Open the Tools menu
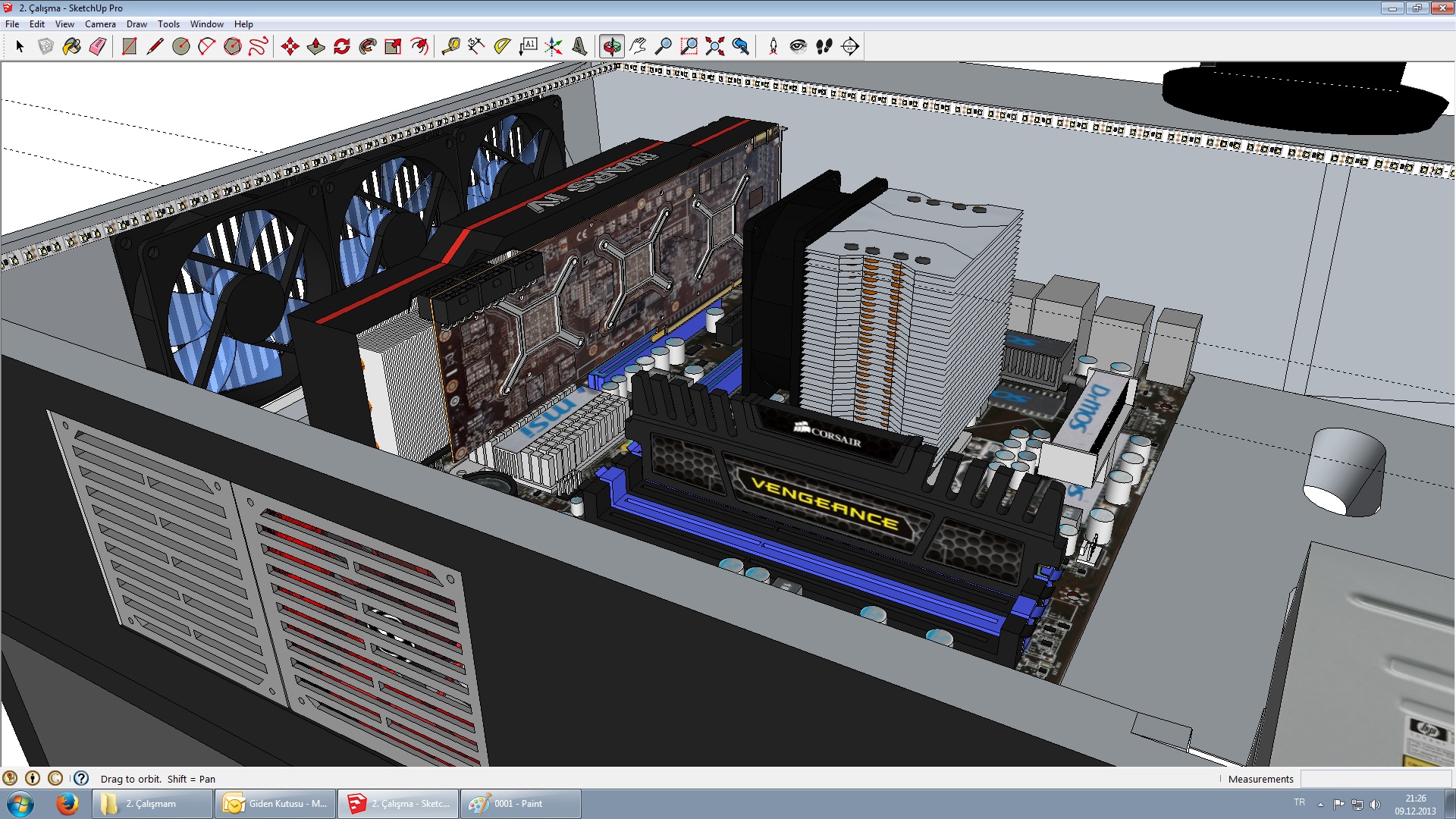 (168, 24)
